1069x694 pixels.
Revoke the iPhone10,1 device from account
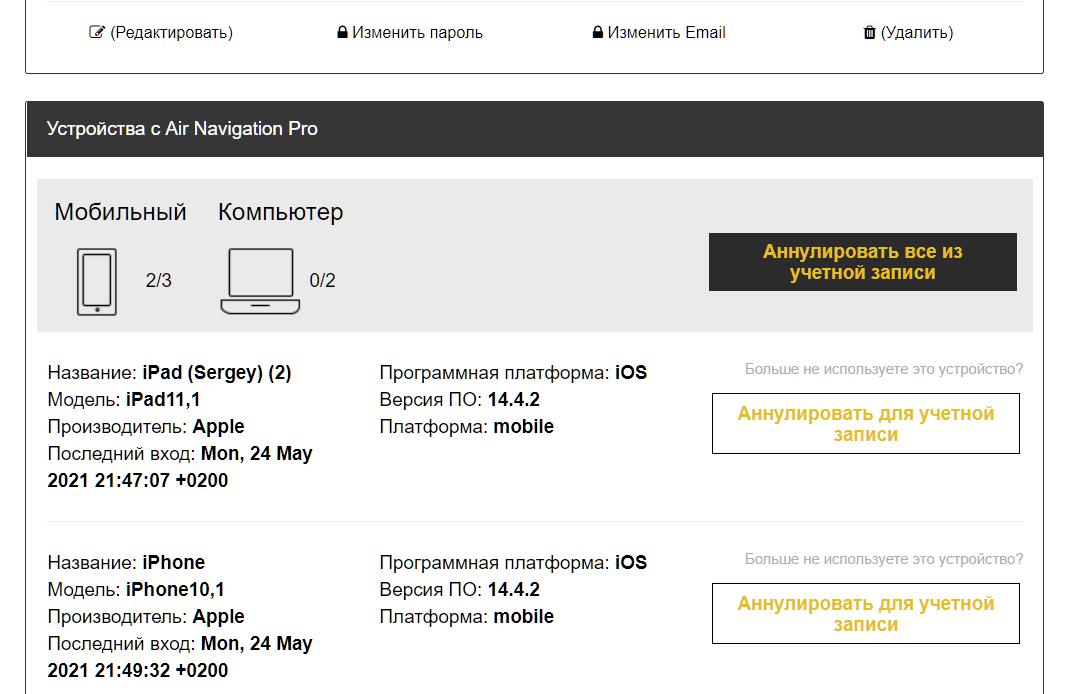[865, 614]
